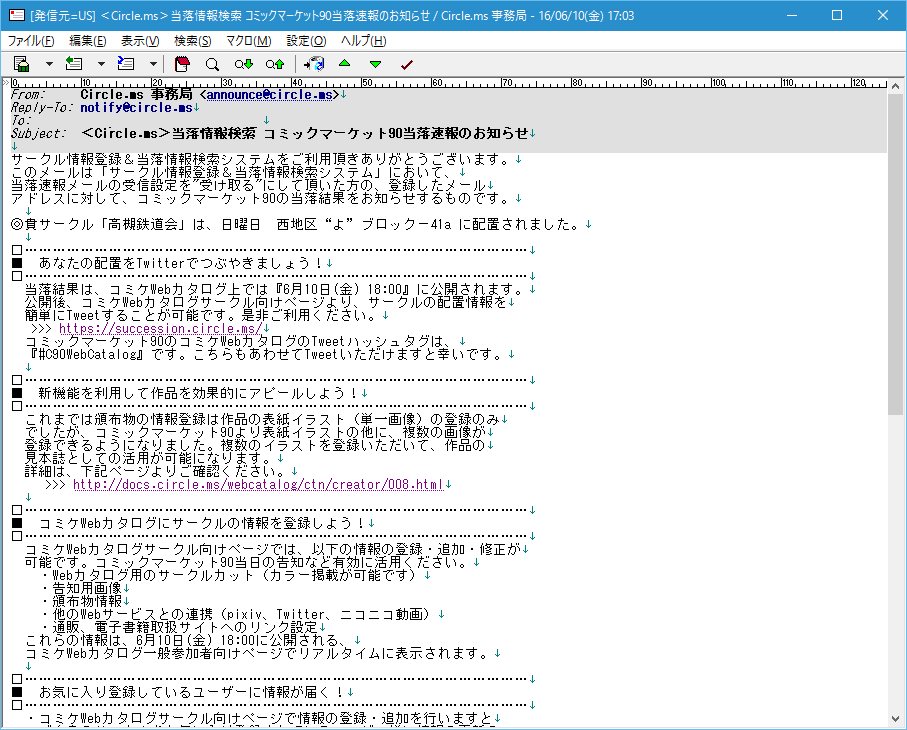Screen dimensions: 907x730
Task: Open the 検索(S) menu
Action: (x=193, y=41)
